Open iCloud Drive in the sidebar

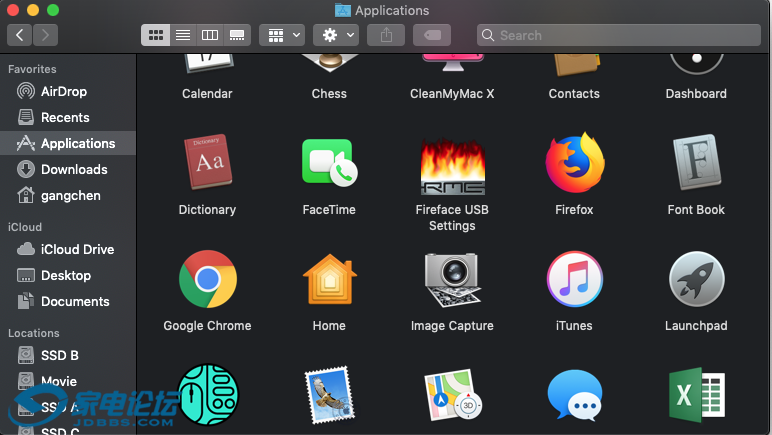[68, 249]
